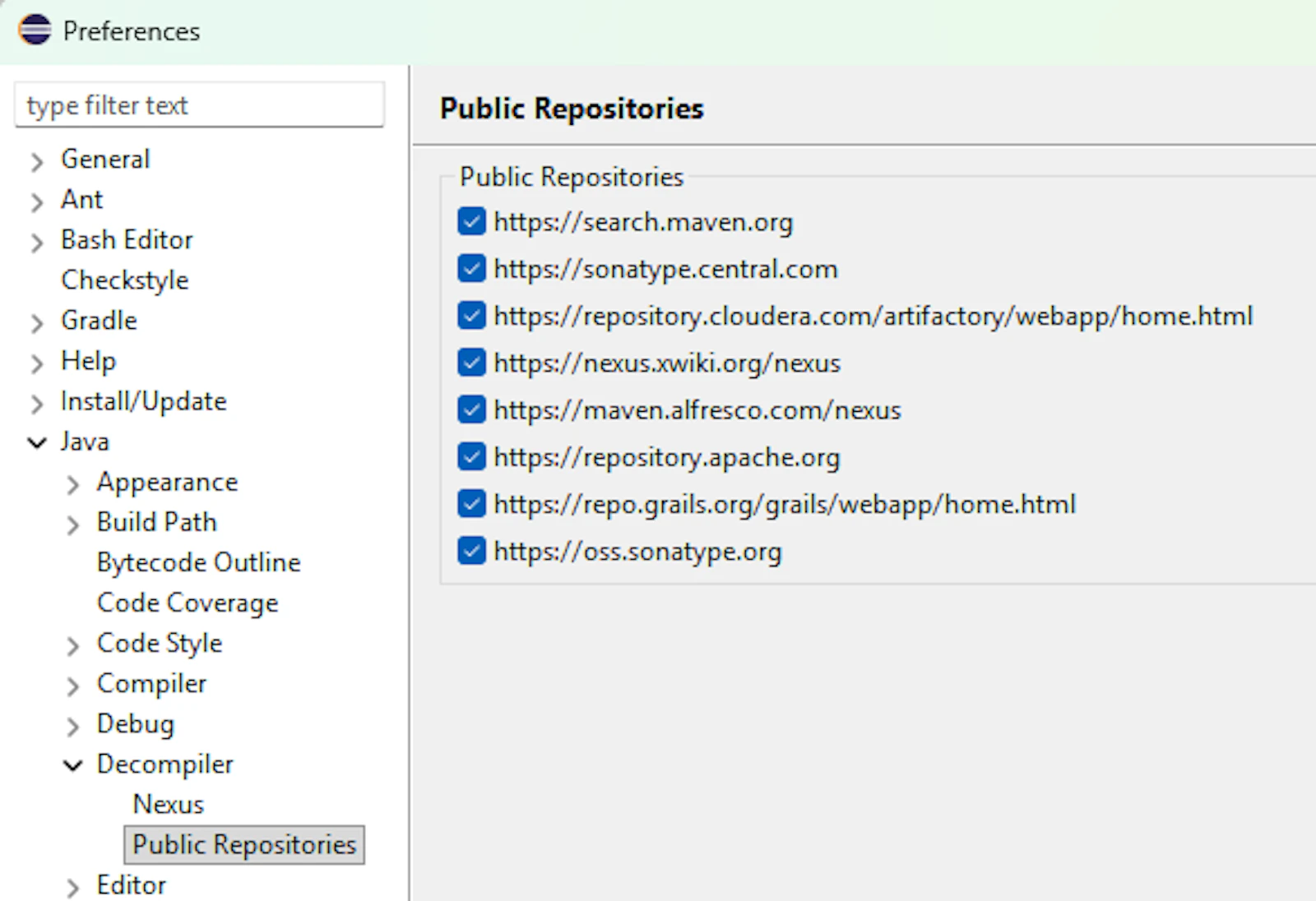Expand the Build Path node arrow
The height and width of the screenshot is (901, 1316).
(72, 524)
